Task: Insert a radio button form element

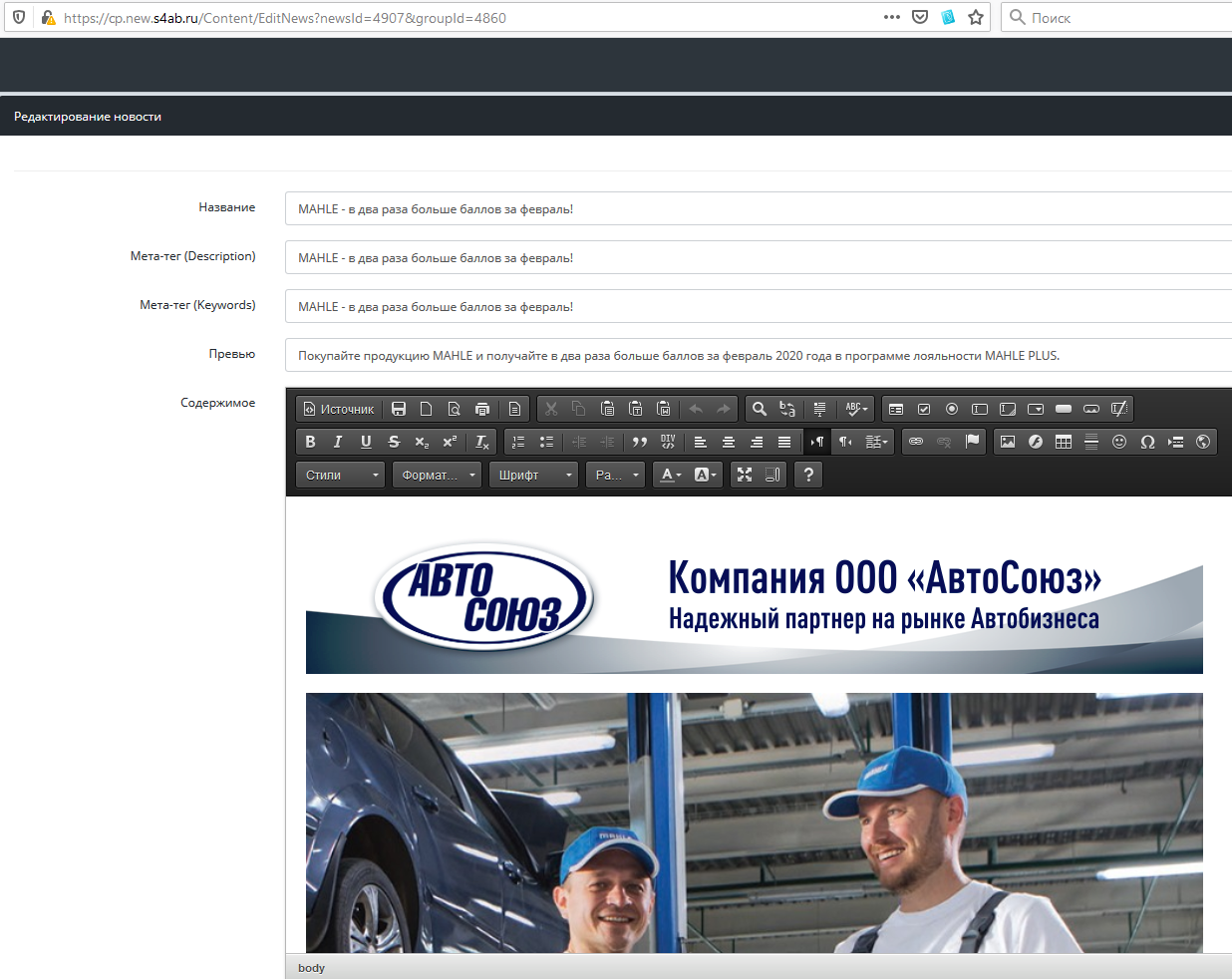Action: [x=952, y=409]
